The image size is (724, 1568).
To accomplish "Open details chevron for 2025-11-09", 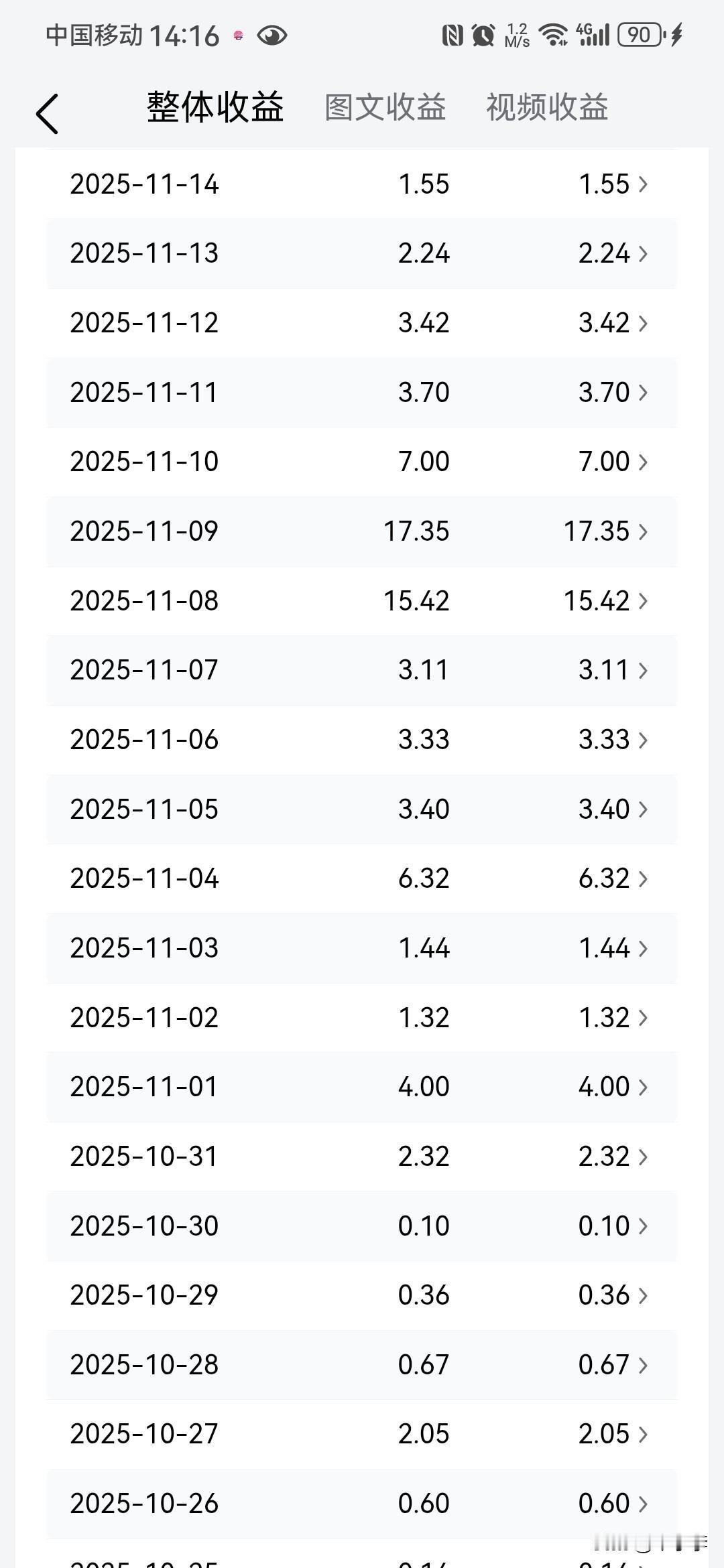I will click(x=643, y=531).
